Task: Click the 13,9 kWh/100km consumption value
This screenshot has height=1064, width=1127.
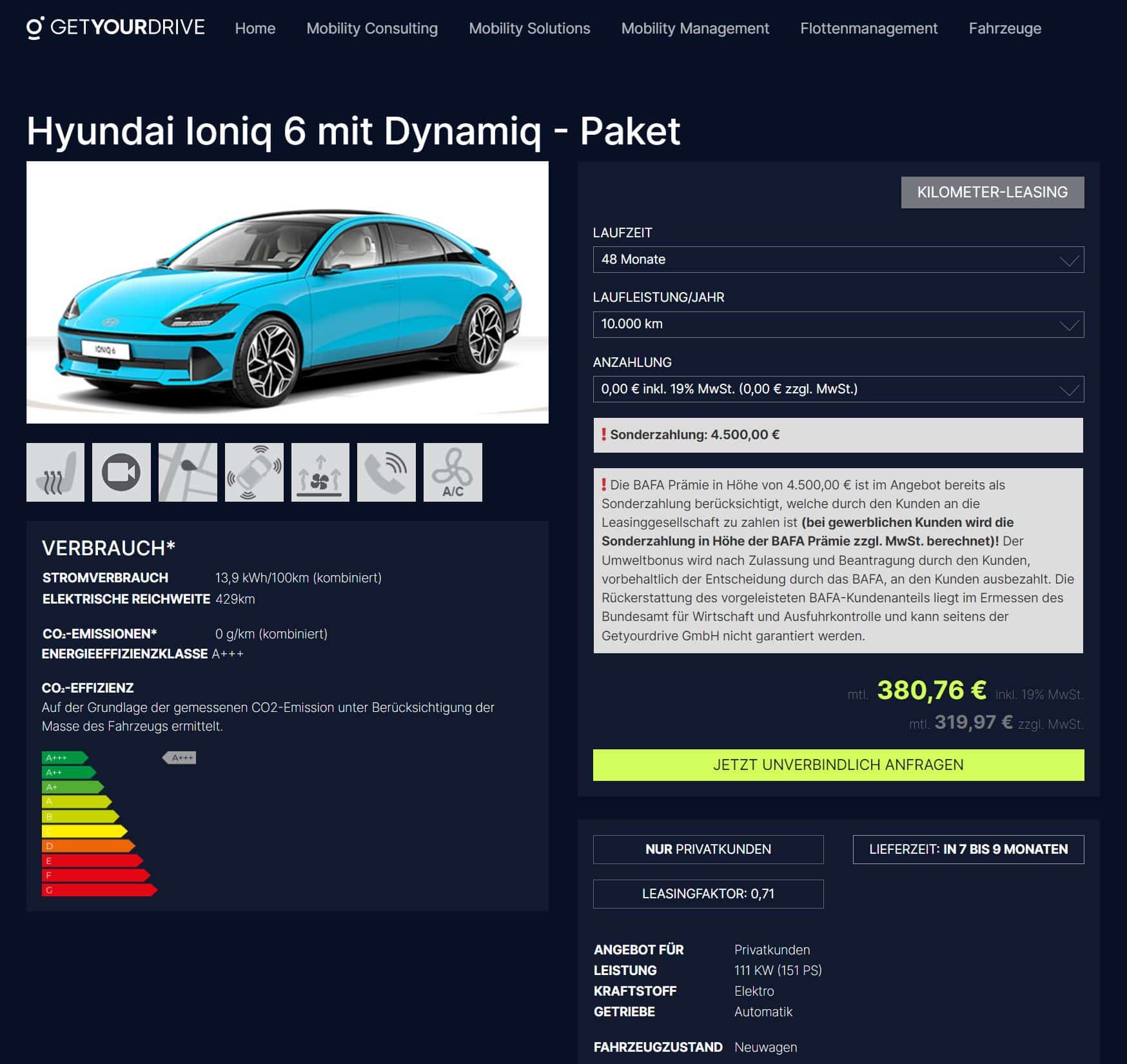Action: pos(299,578)
